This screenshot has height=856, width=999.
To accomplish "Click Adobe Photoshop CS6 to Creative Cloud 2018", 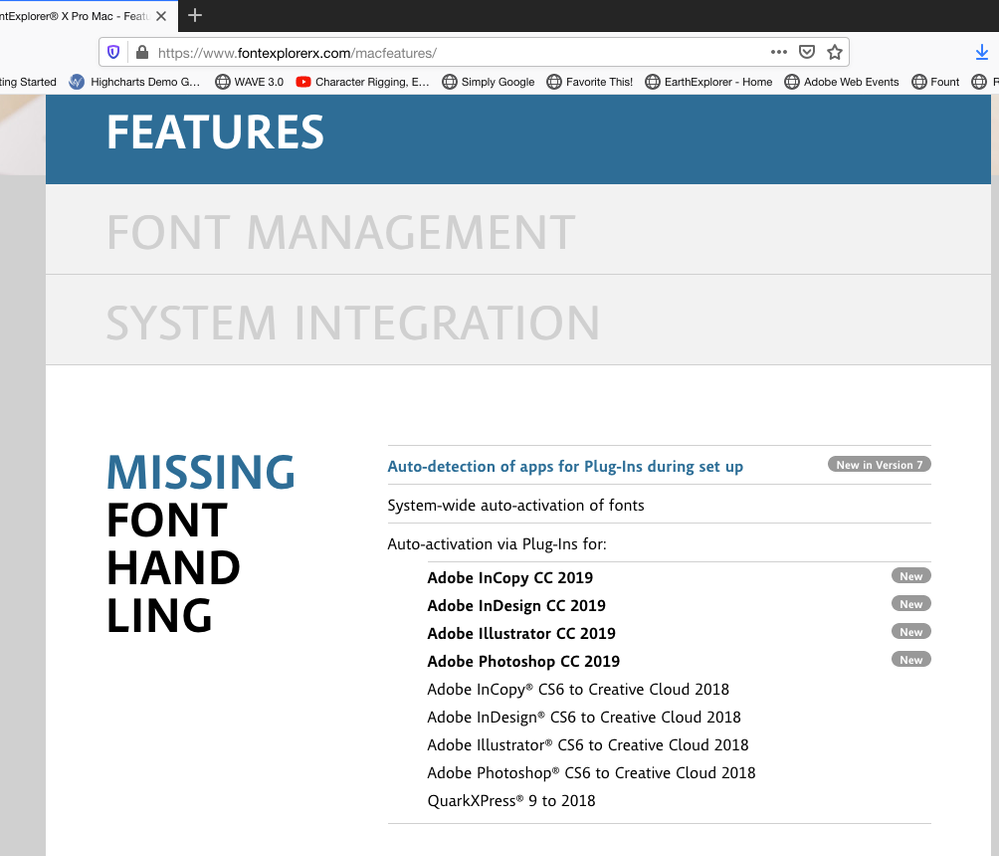I will pyautogui.click(x=591, y=773).
